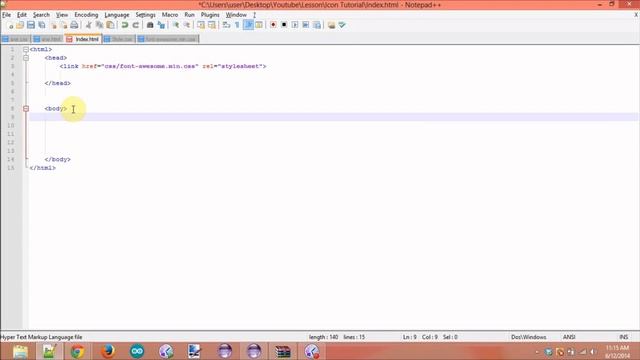The image size is (640, 360).
Task: Click 'Hyper Text Markup Language file' status text
Action: (x=41, y=337)
